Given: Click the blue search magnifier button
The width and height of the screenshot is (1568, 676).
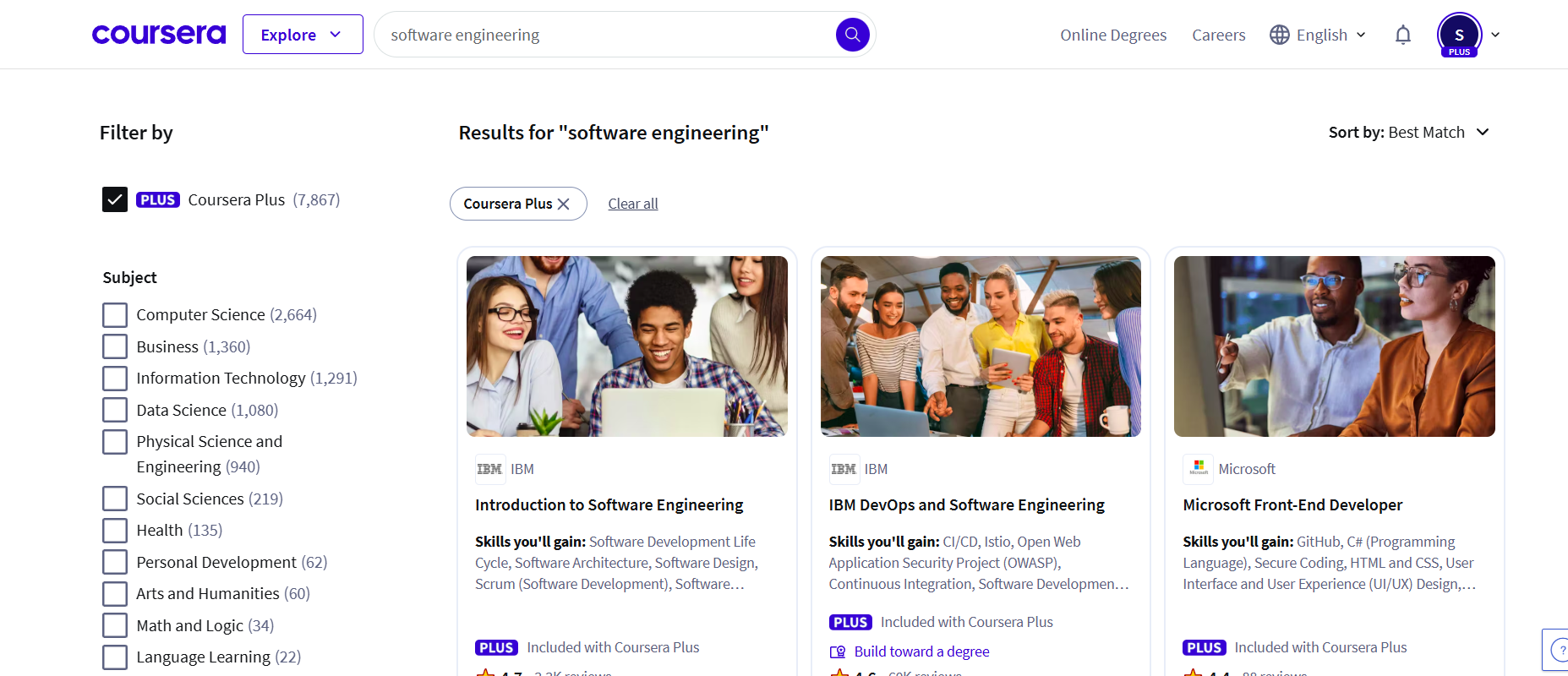Looking at the screenshot, I should click(852, 35).
